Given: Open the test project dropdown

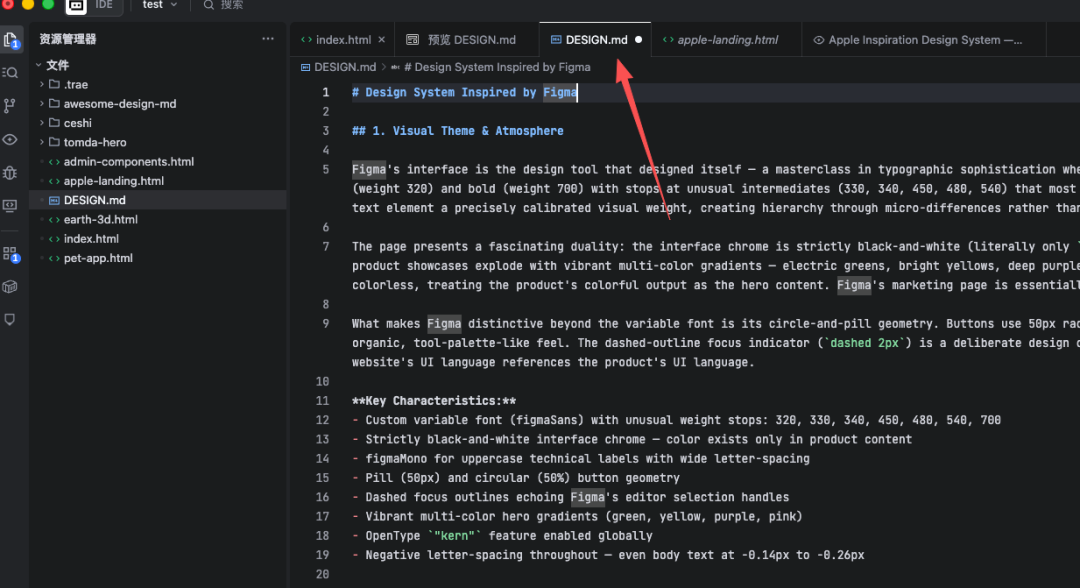Looking at the screenshot, I should pos(159,5).
